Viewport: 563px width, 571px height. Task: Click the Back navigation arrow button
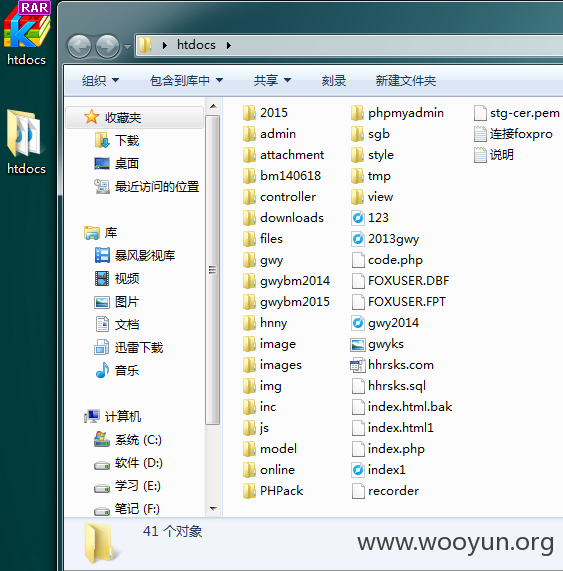[x=79, y=46]
